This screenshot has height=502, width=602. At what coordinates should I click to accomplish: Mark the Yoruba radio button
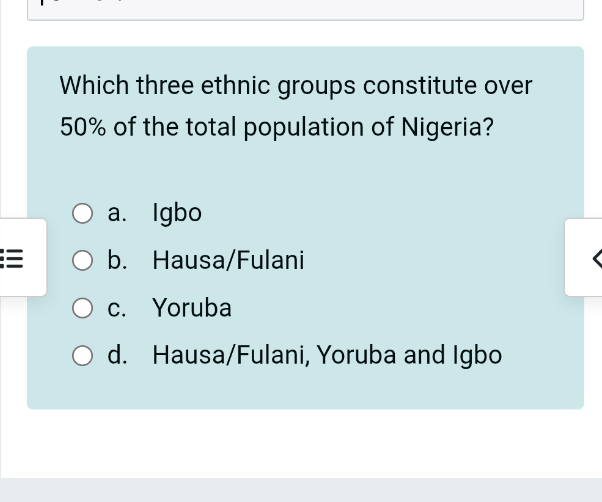click(84, 308)
